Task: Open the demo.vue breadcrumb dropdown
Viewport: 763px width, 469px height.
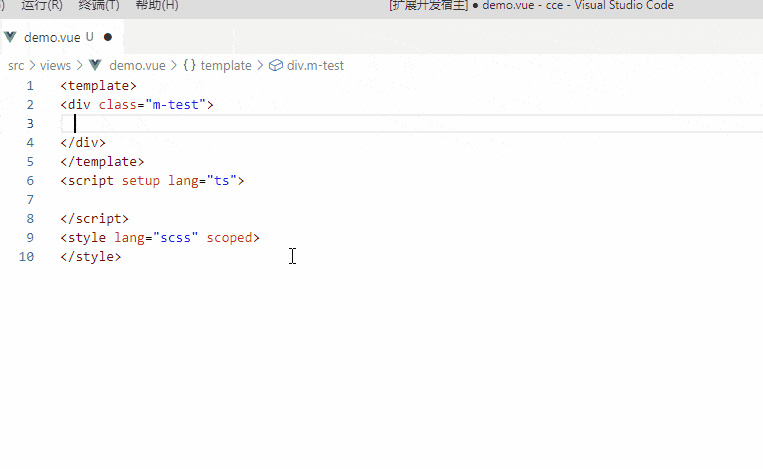Action: tap(137, 65)
